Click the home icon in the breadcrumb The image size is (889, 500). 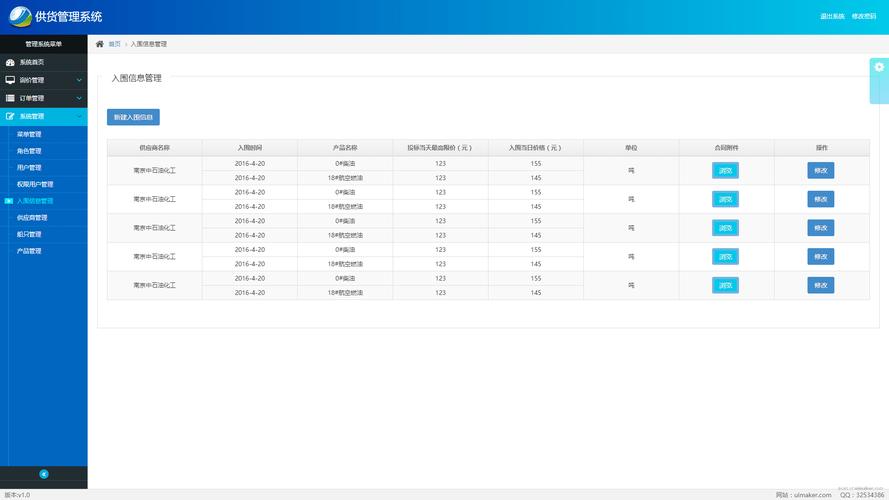(x=100, y=44)
